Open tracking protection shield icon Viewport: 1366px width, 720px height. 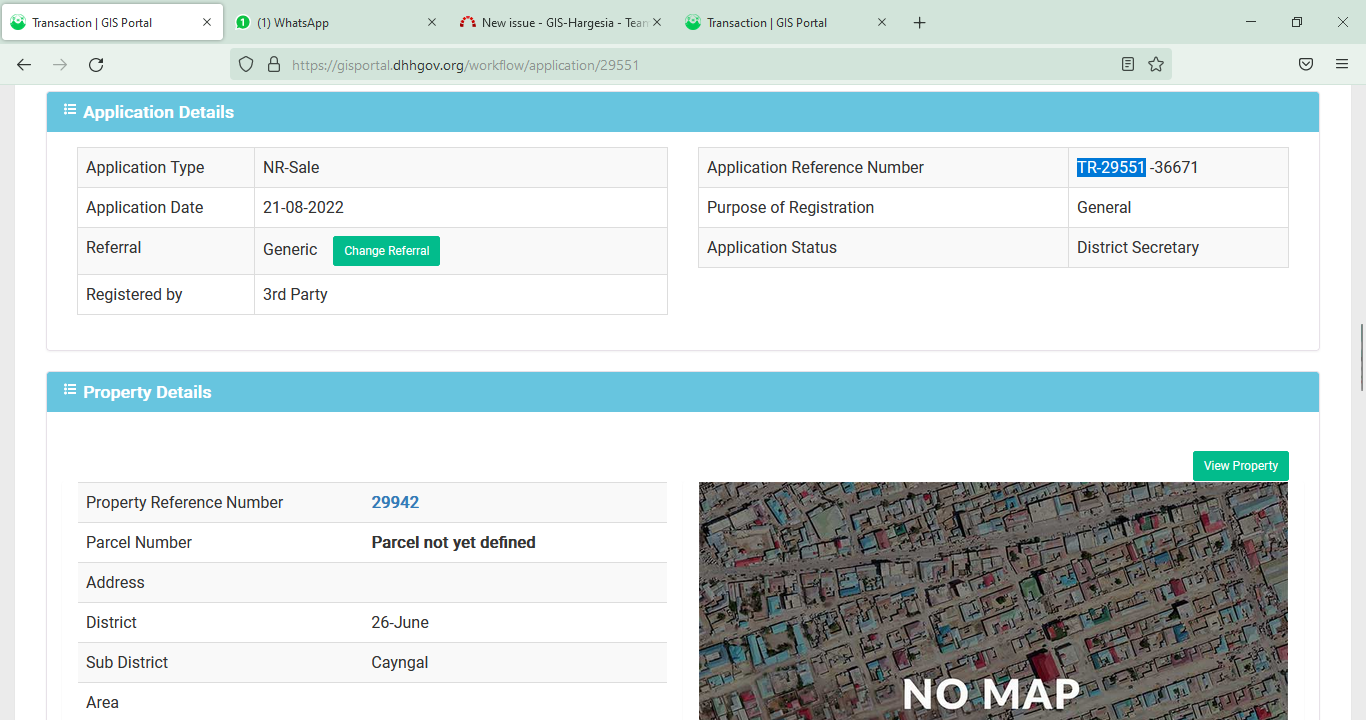tap(246, 64)
